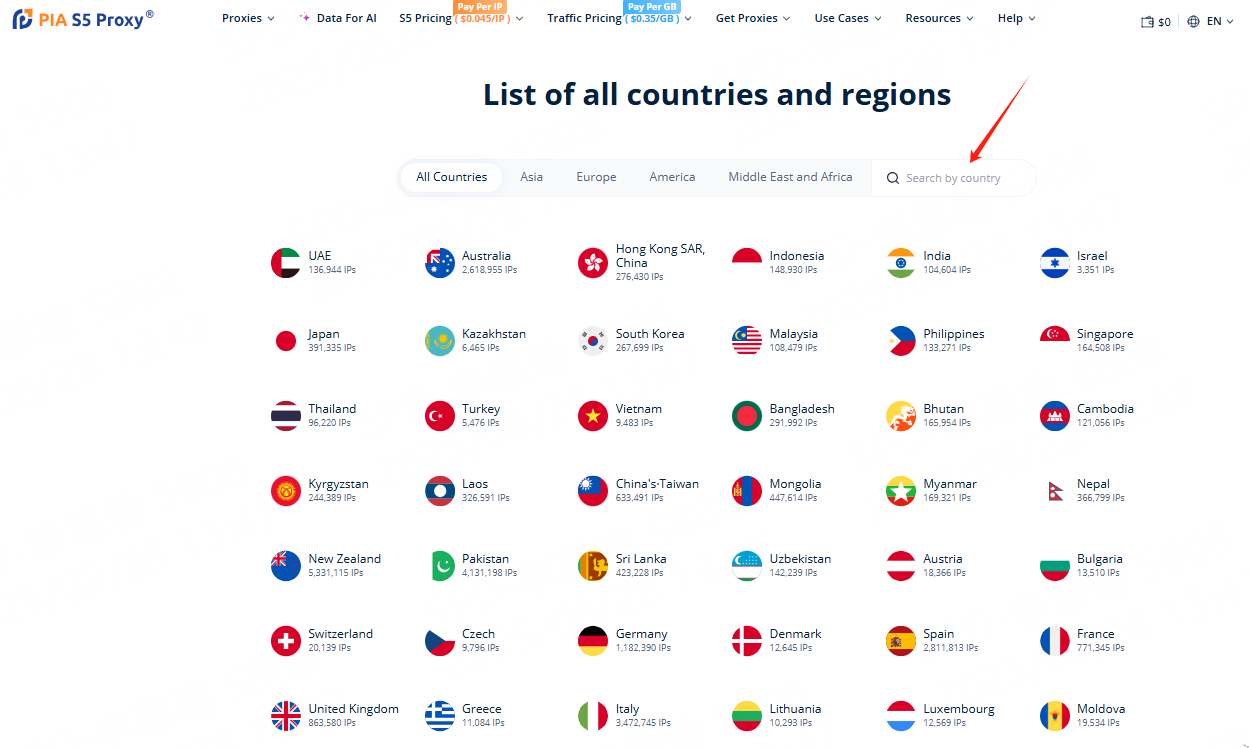The image size is (1249, 748).
Task: Click the Search by country field
Action: pos(960,178)
